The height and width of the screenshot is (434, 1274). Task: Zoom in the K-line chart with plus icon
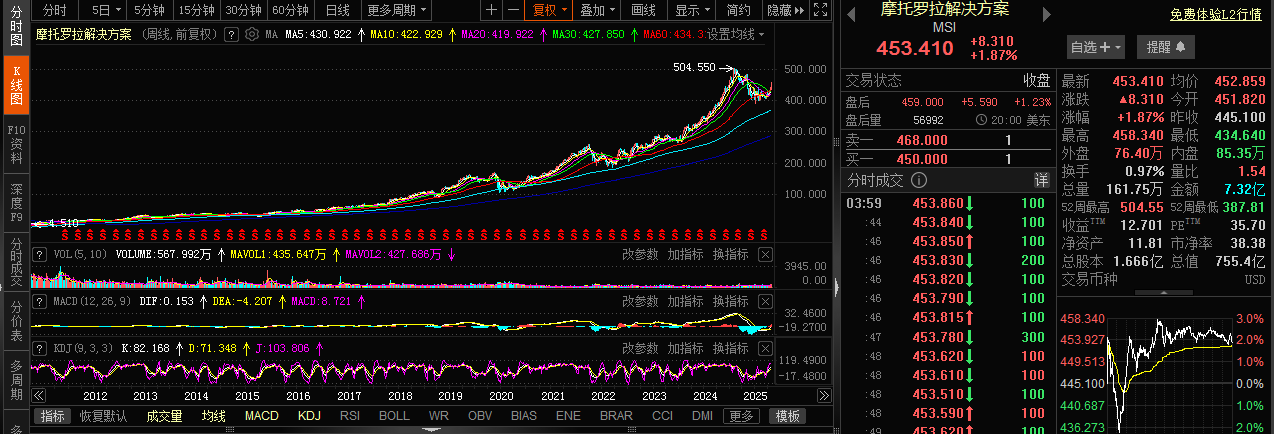pyautogui.click(x=491, y=10)
